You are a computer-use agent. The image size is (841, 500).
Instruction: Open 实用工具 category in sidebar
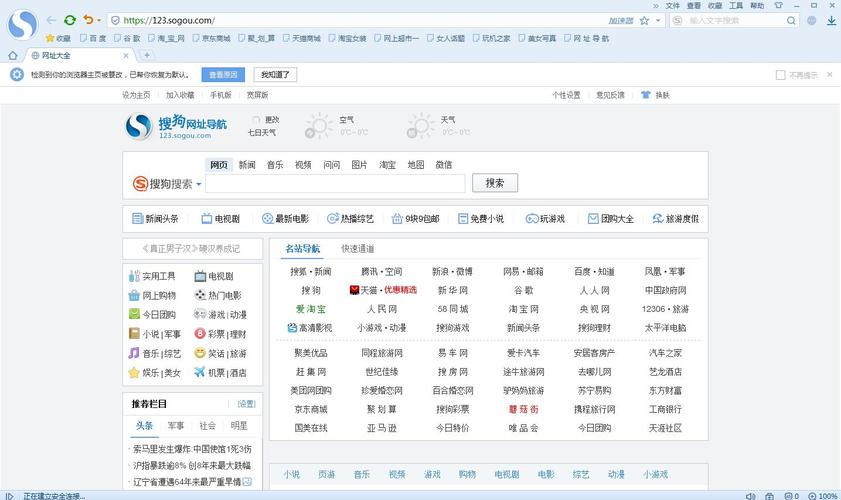[152, 276]
